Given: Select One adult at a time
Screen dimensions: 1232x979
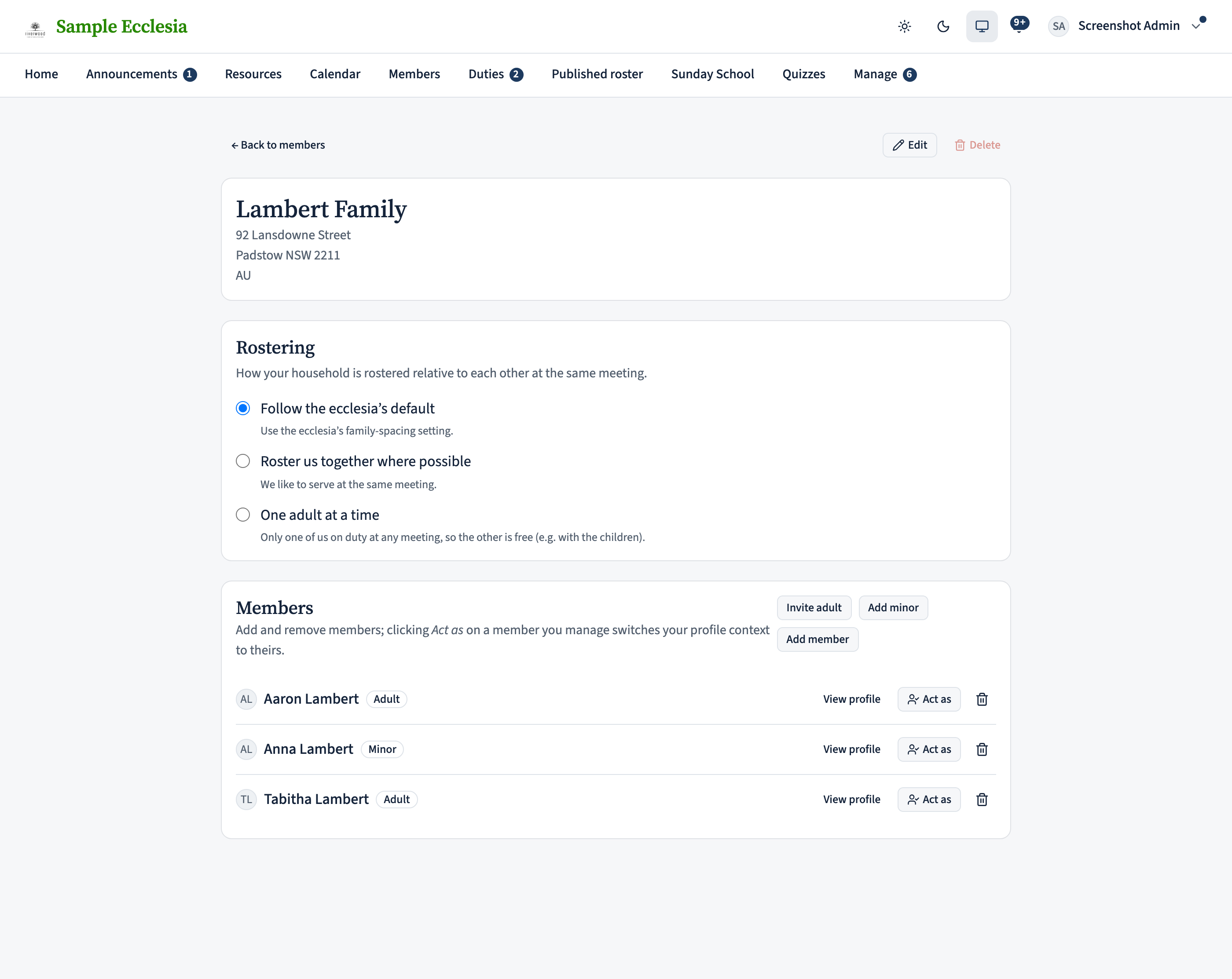Looking at the screenshot, I should tap(243, 515).
